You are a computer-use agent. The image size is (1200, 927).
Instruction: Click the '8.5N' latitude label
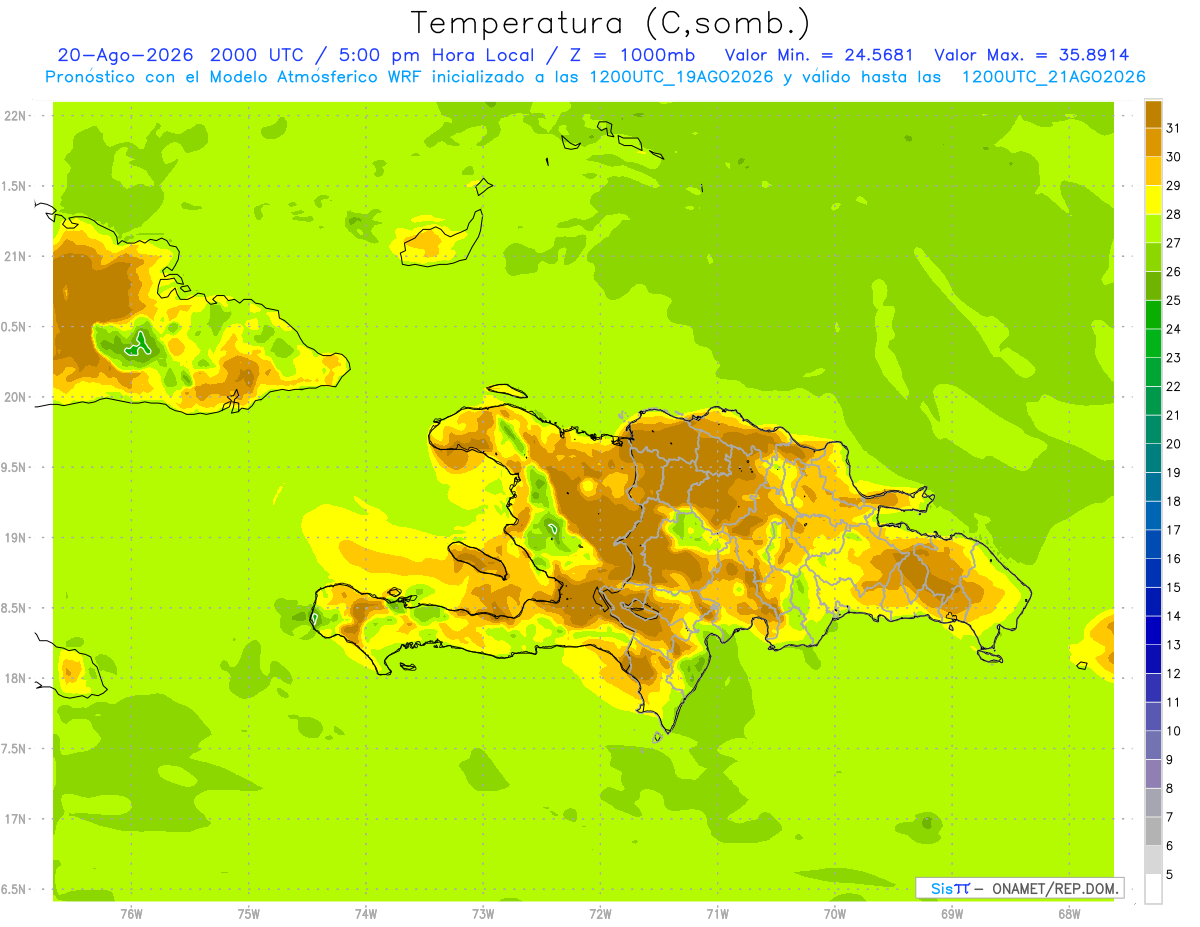pos(14,608)
